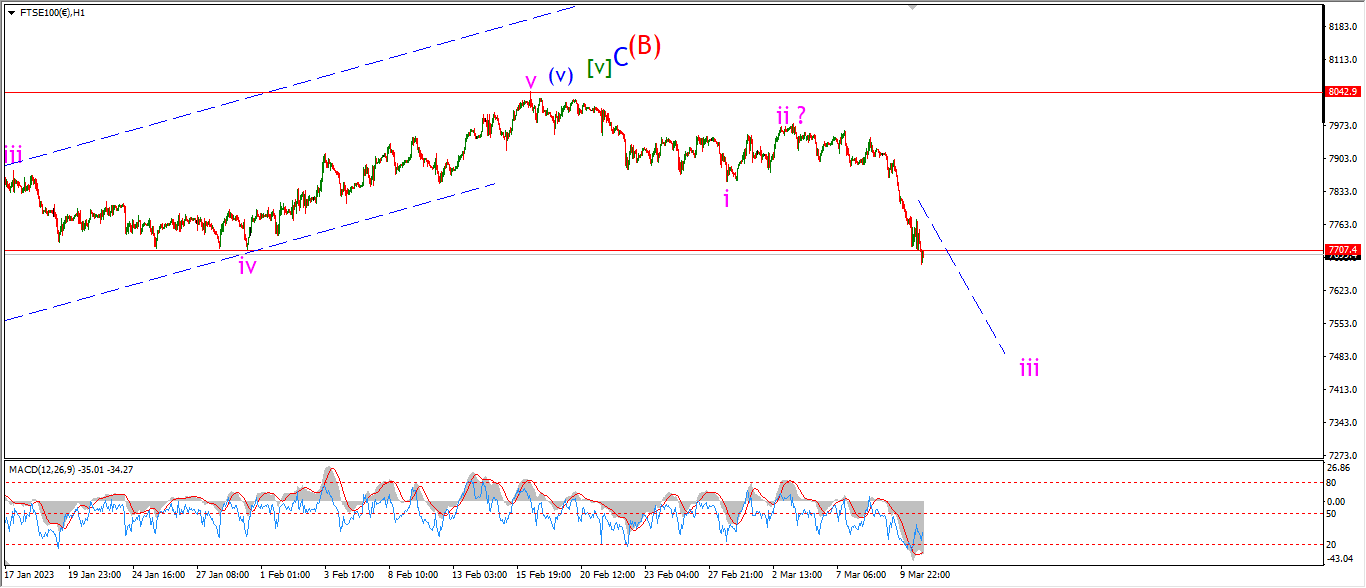This screenshot has width=1366, height=588.
Task: Click the 7483.0 value on price scale
Action: click(x=1340, y=356)
